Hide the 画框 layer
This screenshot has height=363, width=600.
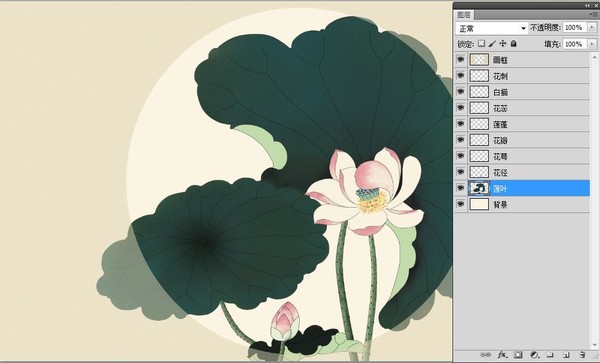461,60
